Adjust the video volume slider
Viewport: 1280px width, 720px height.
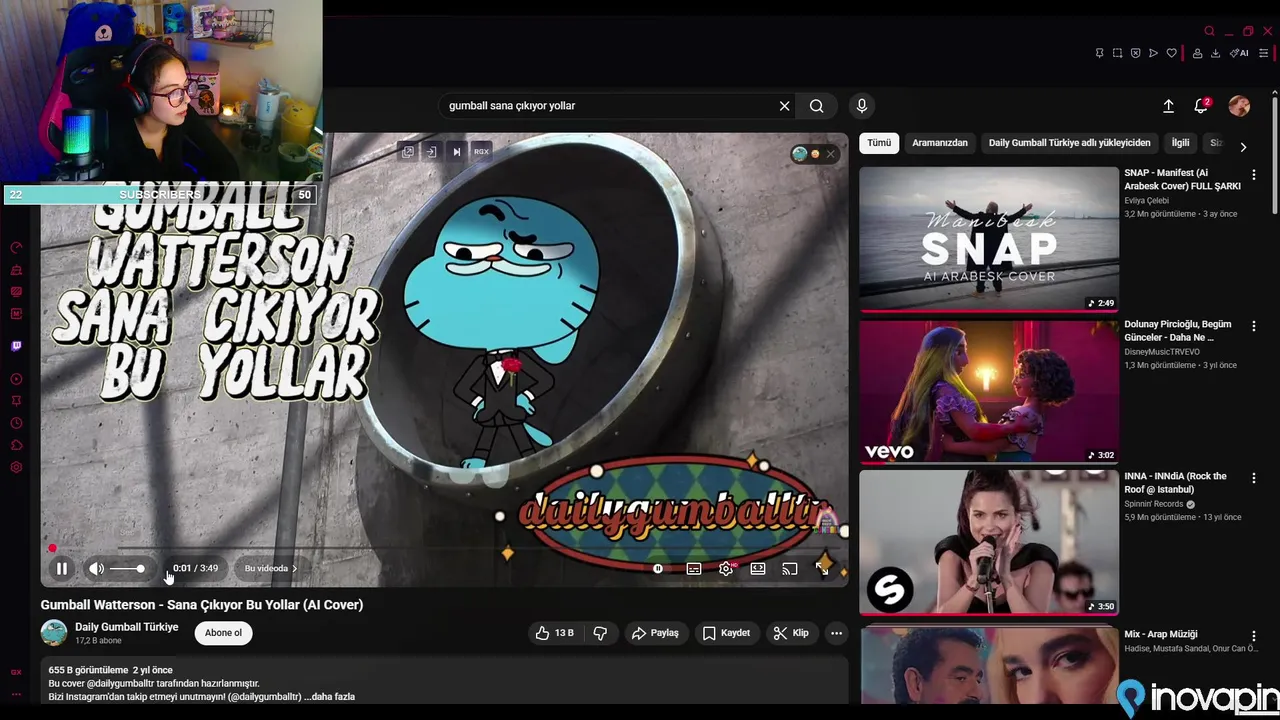coord(127,569)
